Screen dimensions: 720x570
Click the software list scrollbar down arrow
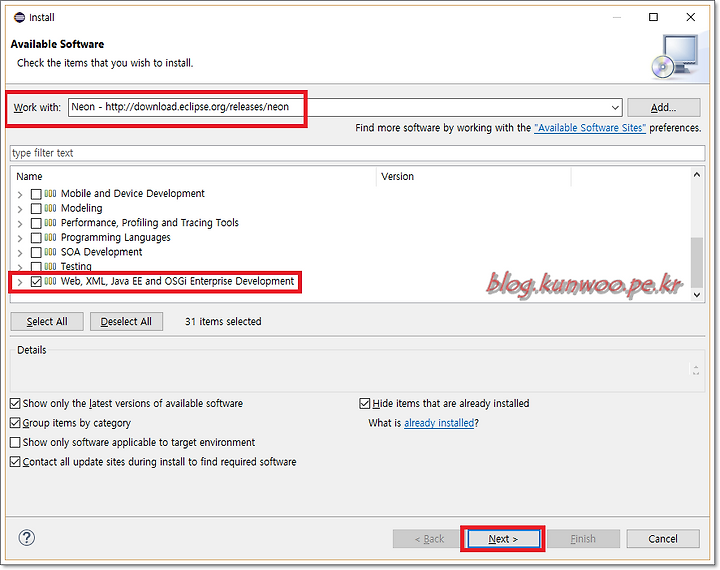point(697,295)
